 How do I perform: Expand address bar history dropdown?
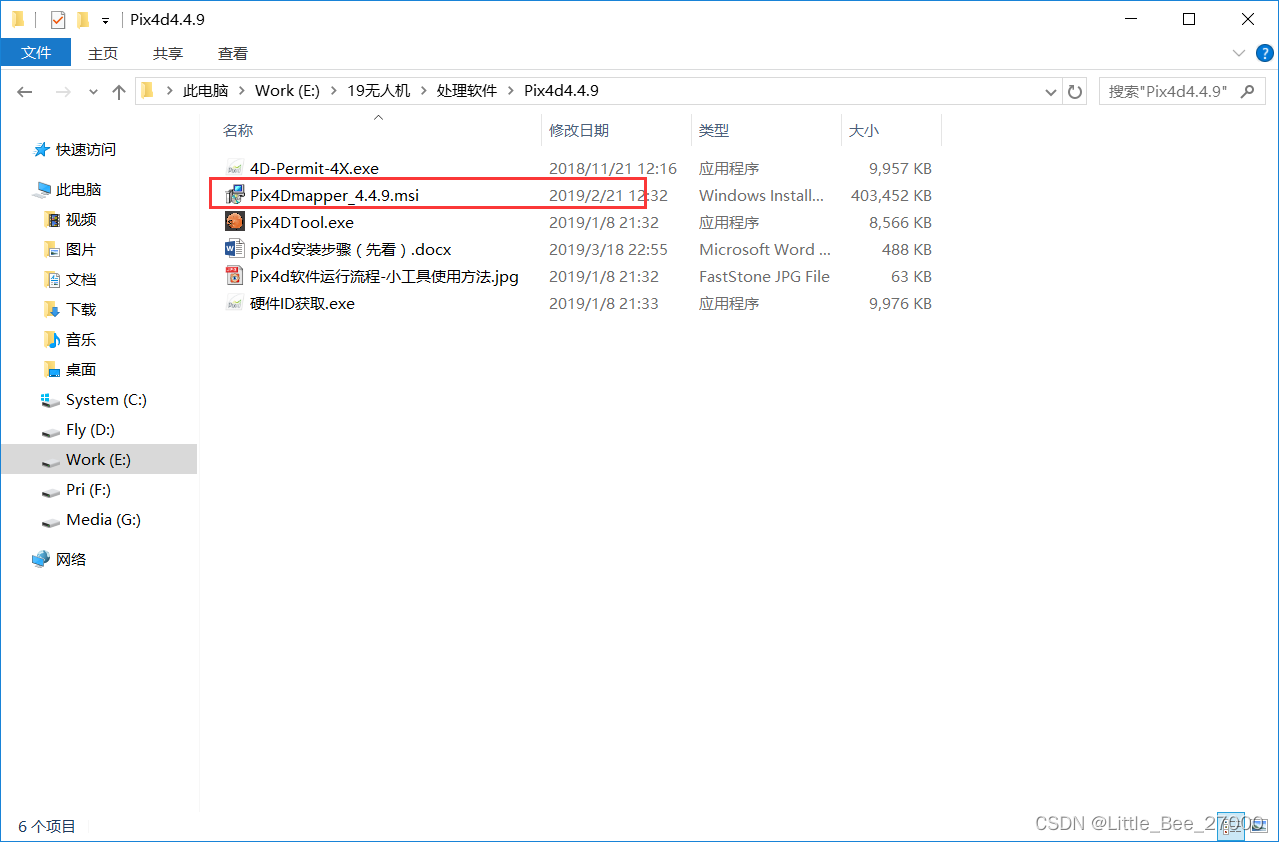click(x=1051, y=91)
